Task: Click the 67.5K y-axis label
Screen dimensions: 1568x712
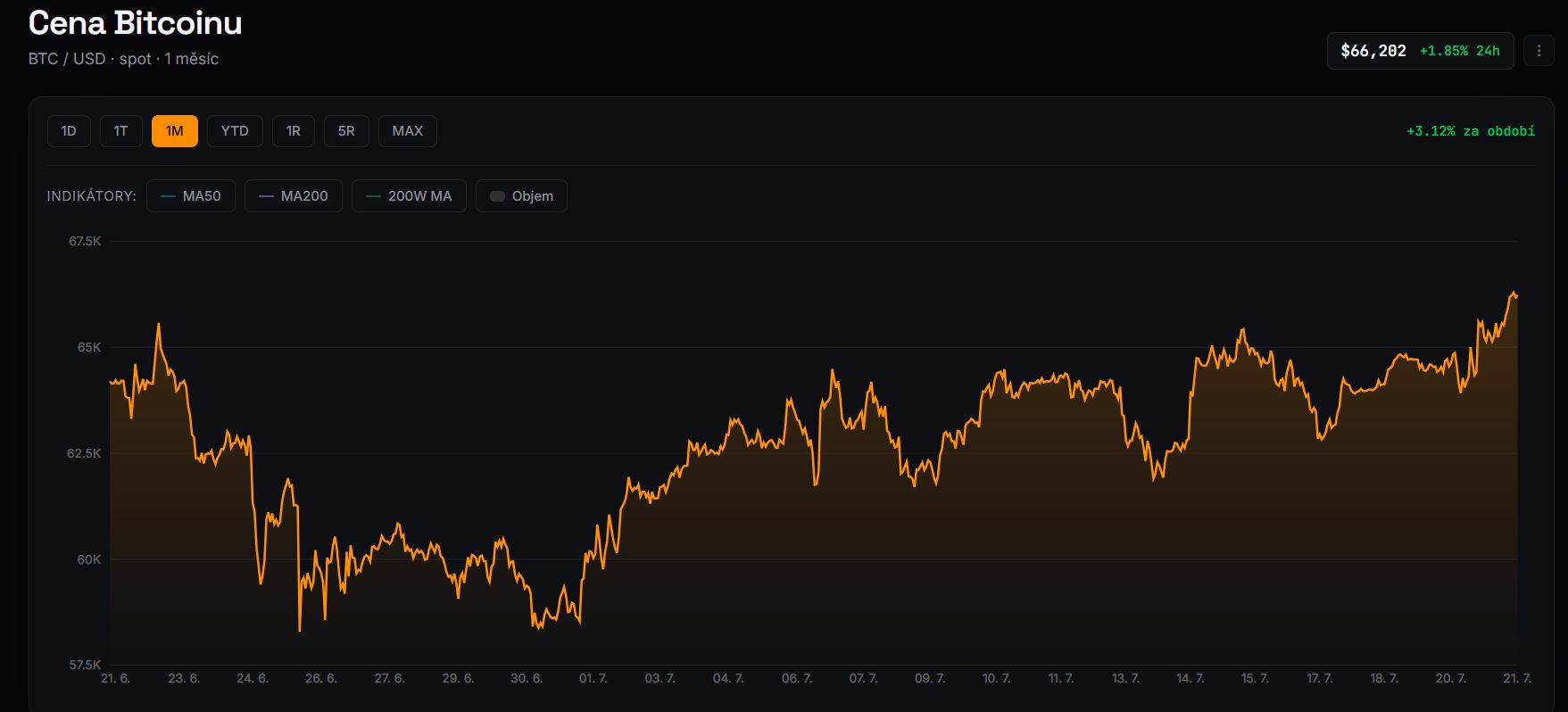Action: 86,241
